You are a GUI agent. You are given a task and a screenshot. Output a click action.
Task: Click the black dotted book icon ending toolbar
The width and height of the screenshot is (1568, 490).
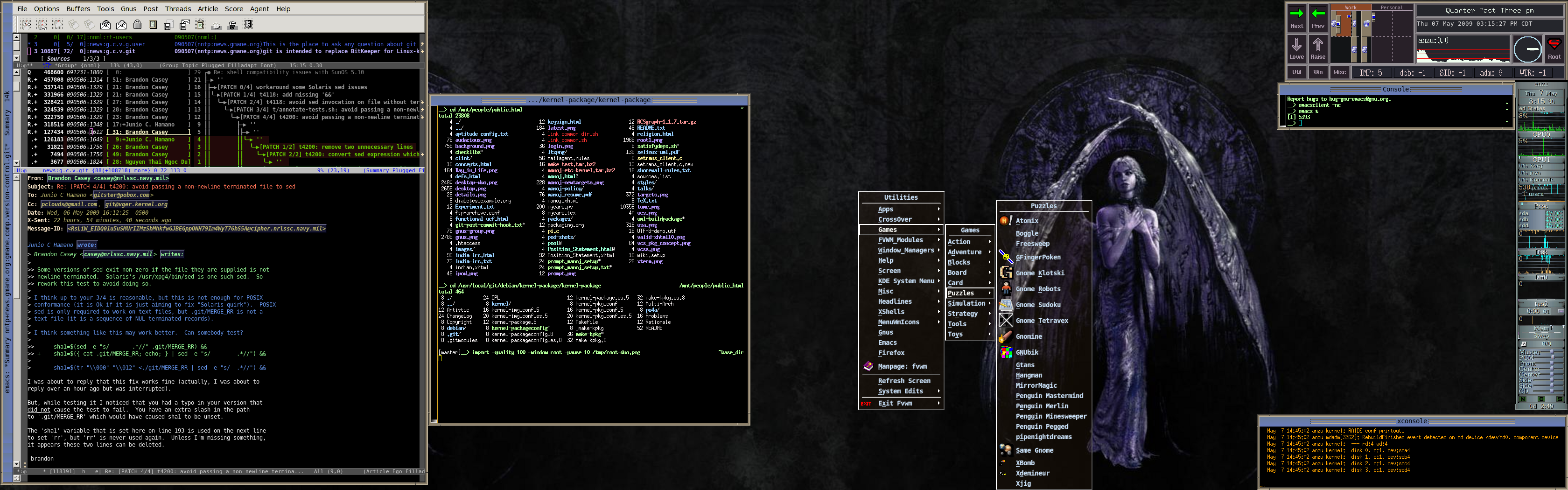pos(248,24)
